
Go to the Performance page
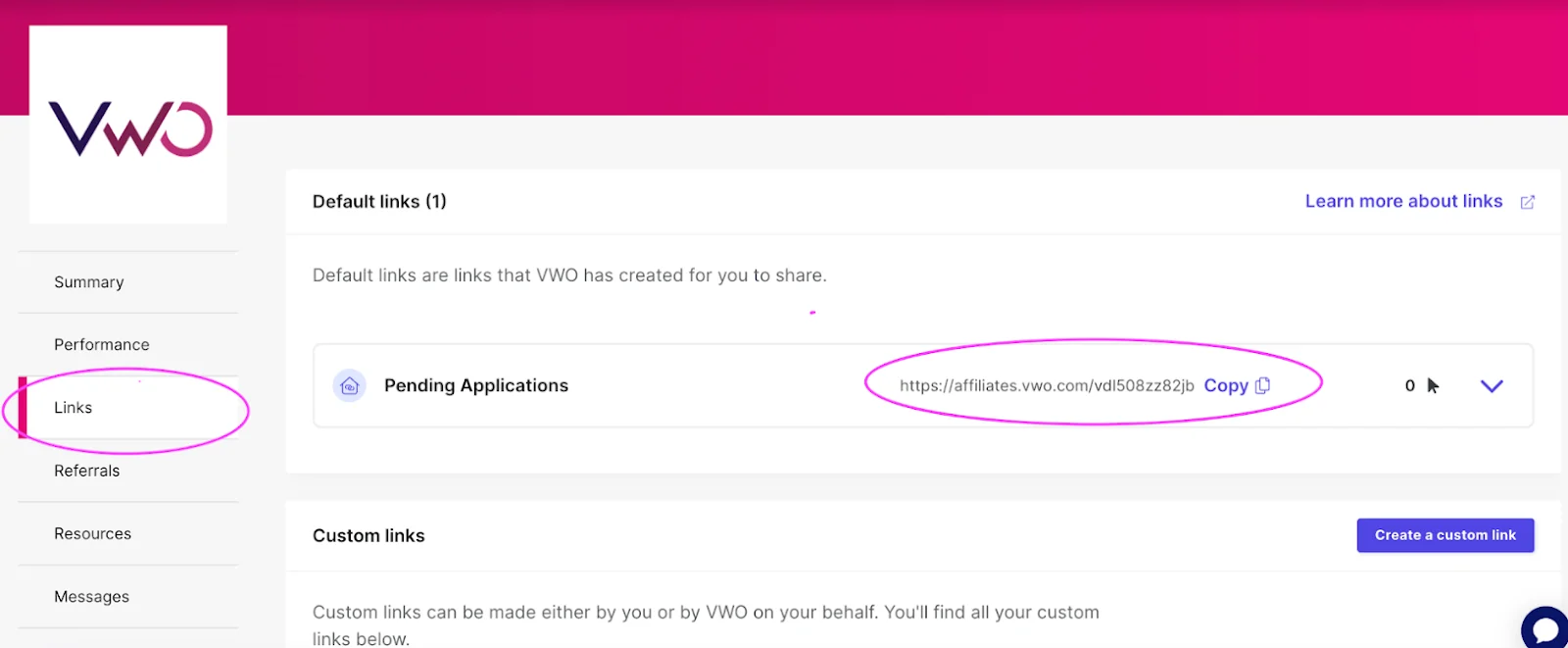pyautogui.click(x=102, y=345)
